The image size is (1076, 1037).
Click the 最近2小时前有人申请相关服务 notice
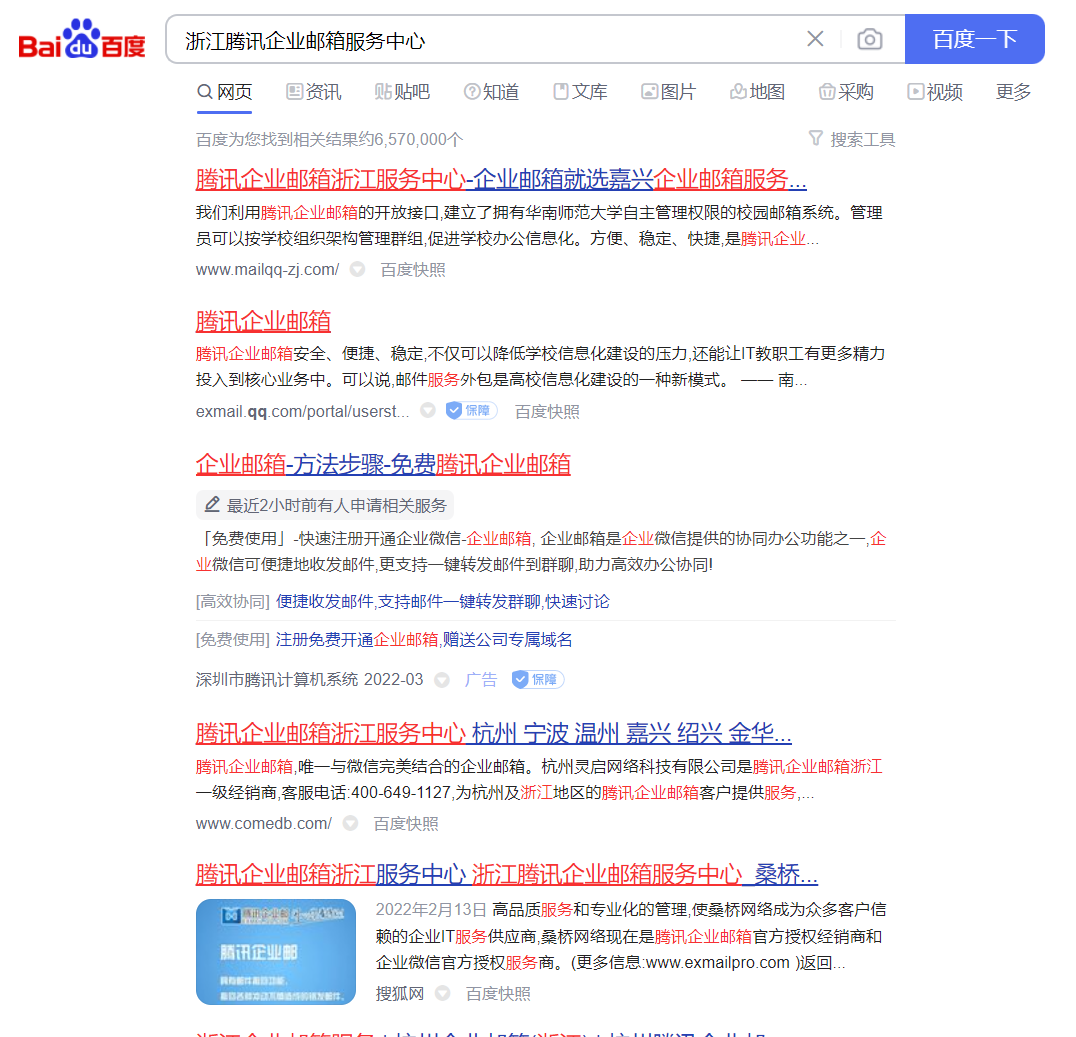(x=325, y=505)
